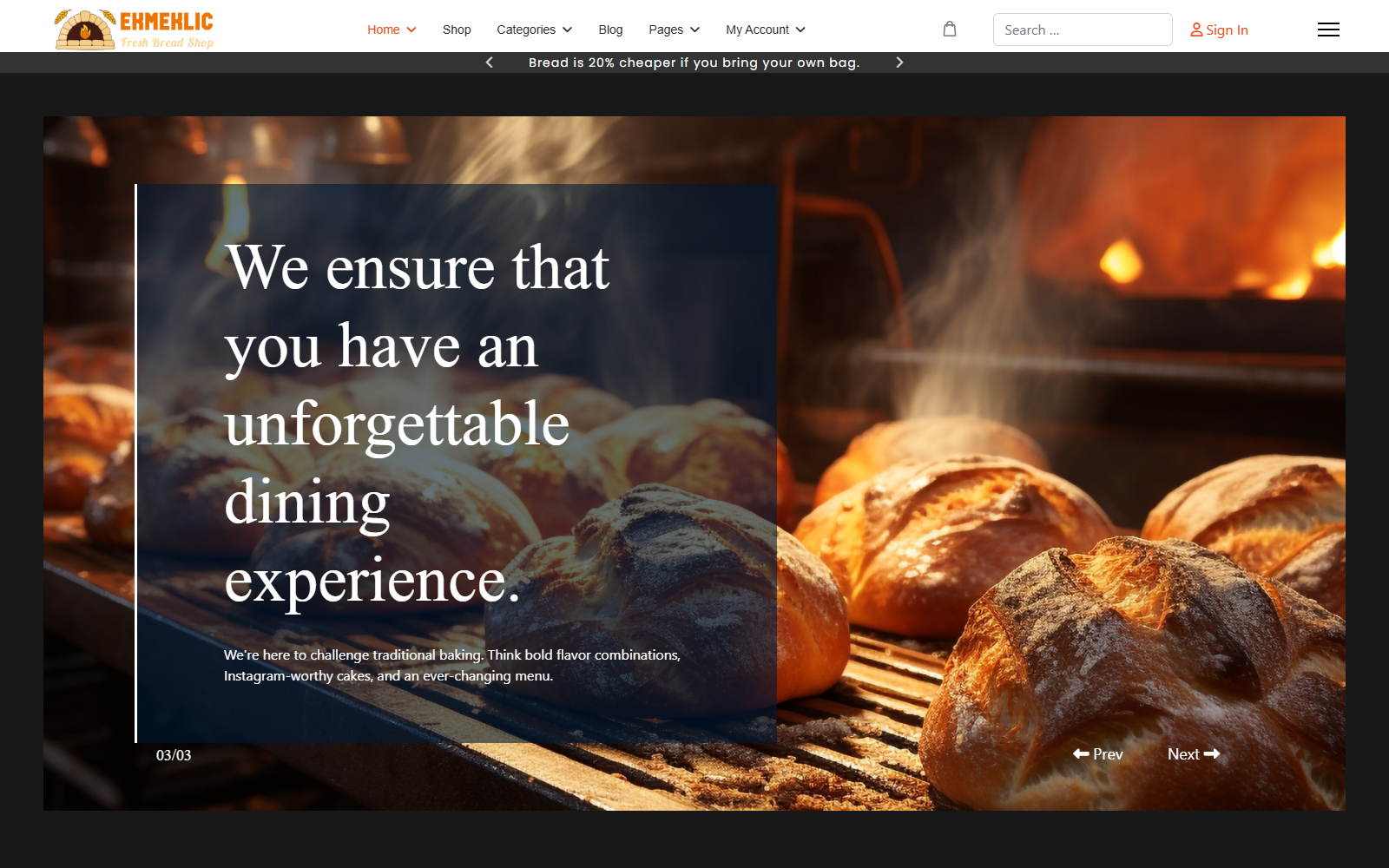Go to the Shop page
Screen dimensions: 1389x868
[x=457, y=30]
